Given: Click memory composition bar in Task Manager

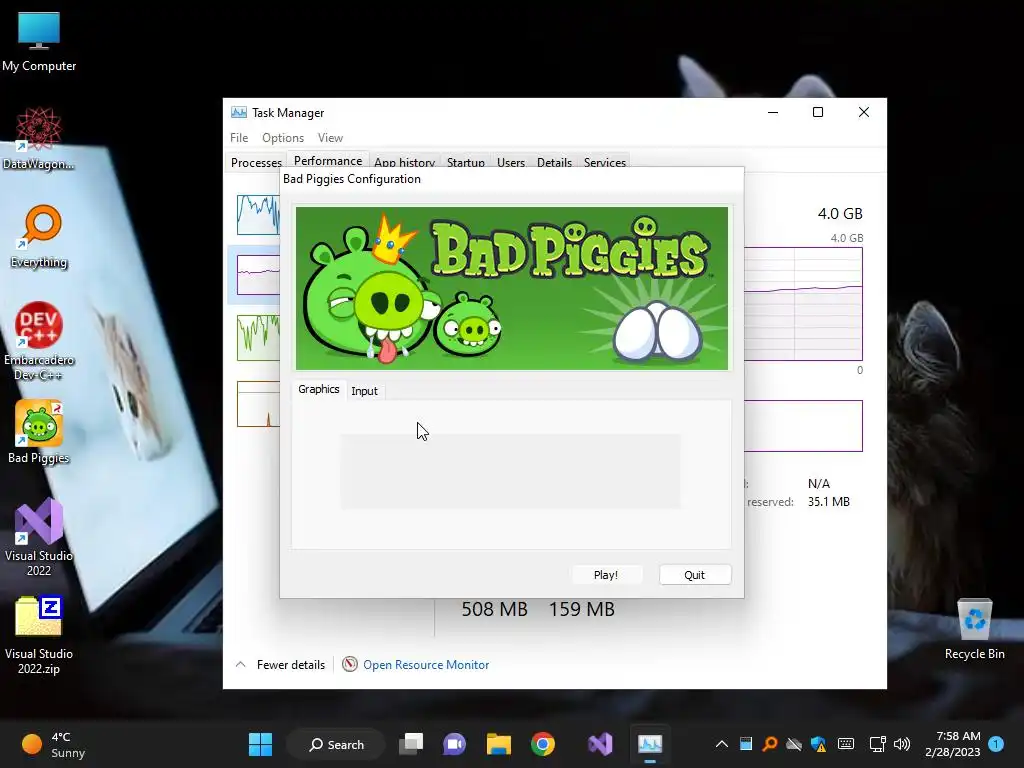Looking at the screenshot, I should point(803,426).
